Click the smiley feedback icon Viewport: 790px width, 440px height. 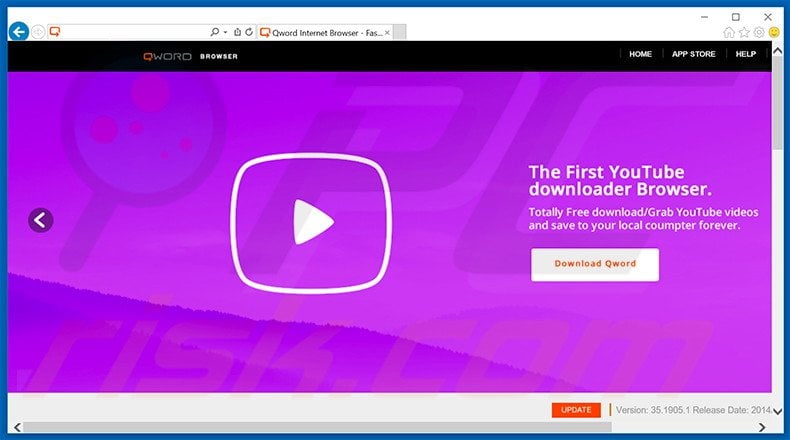[774, 33]
